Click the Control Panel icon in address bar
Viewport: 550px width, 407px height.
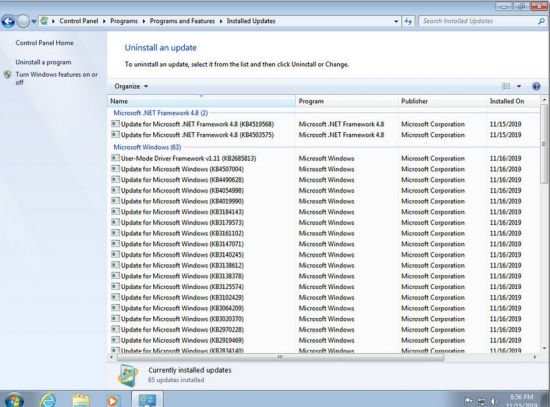point(44,21)
